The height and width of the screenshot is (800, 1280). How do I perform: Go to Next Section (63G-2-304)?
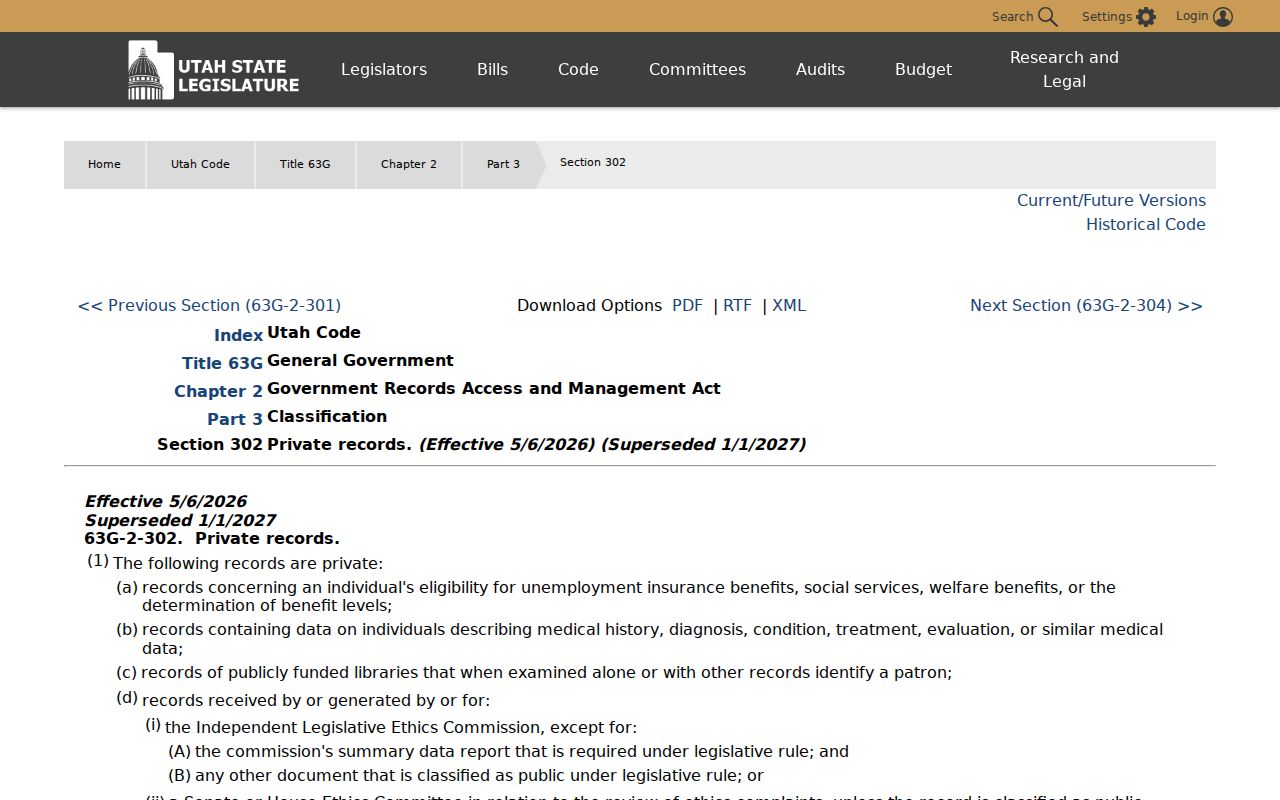pyautogui.click(x=1086, y=305)
